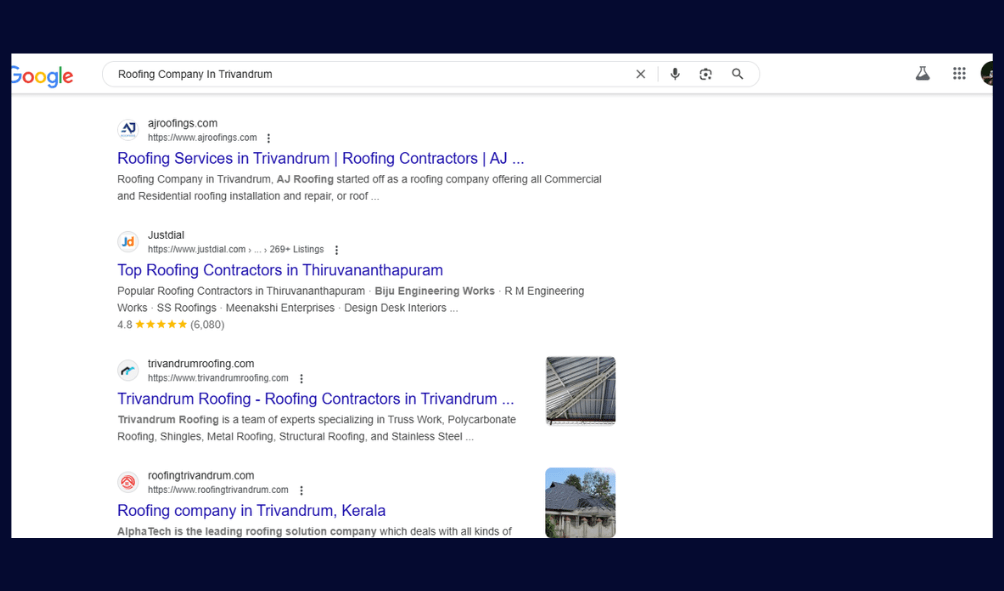This screenshot has height=591, width=1004.
Task: Click the Biju Engineering Works text
Action: point(435,291)
